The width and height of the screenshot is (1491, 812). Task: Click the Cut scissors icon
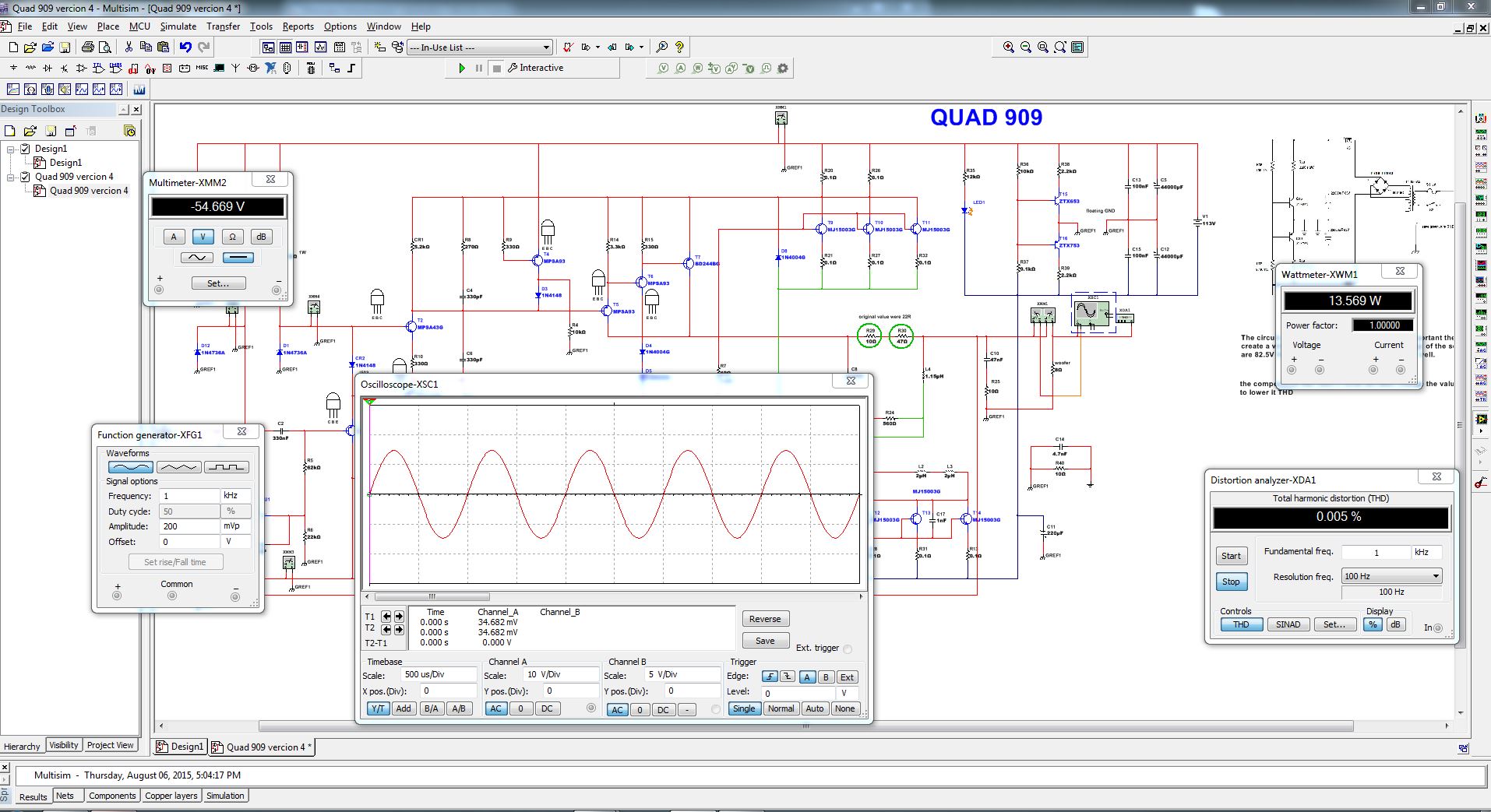point(129,47)
